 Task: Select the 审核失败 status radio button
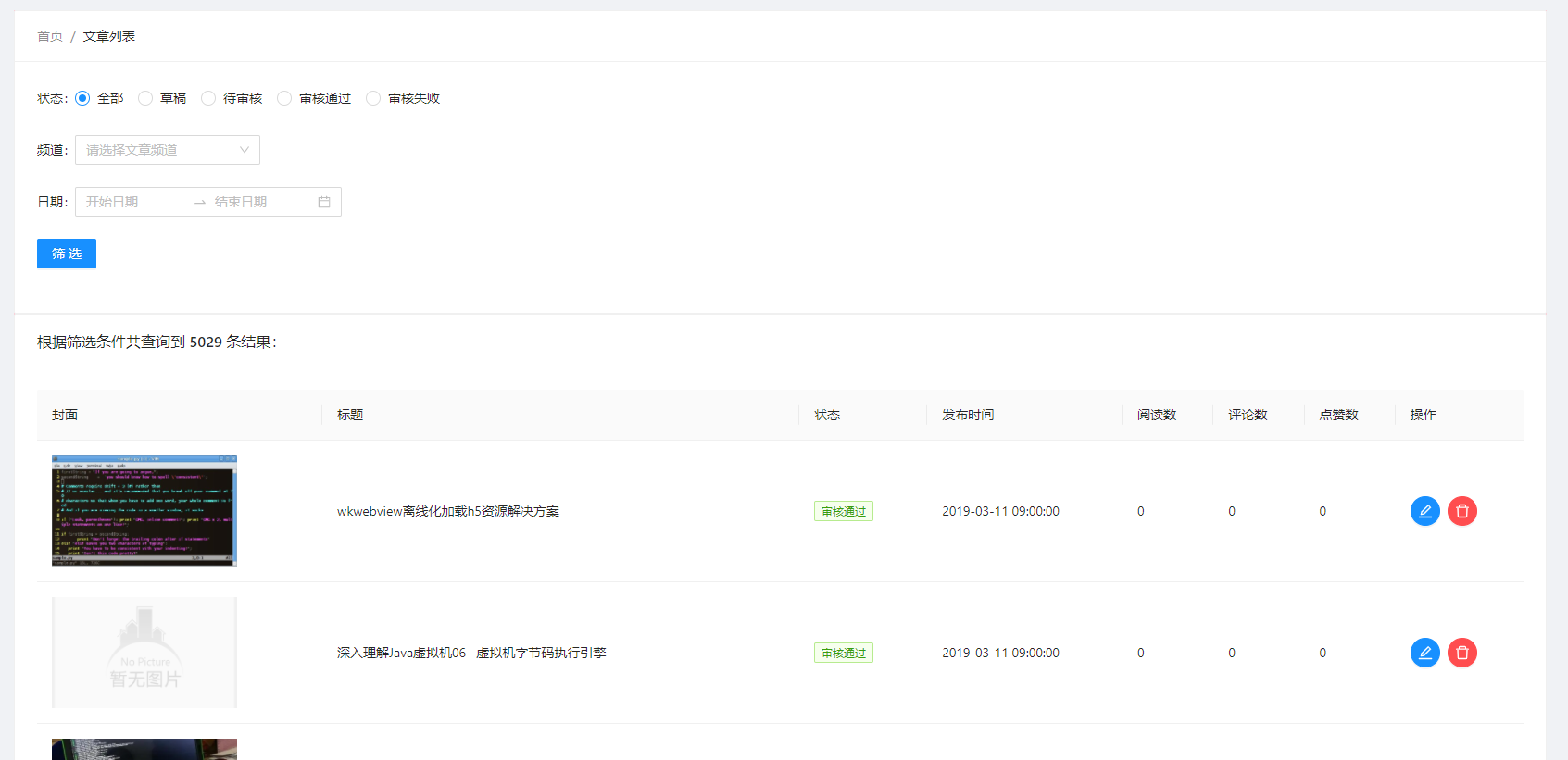373,98
